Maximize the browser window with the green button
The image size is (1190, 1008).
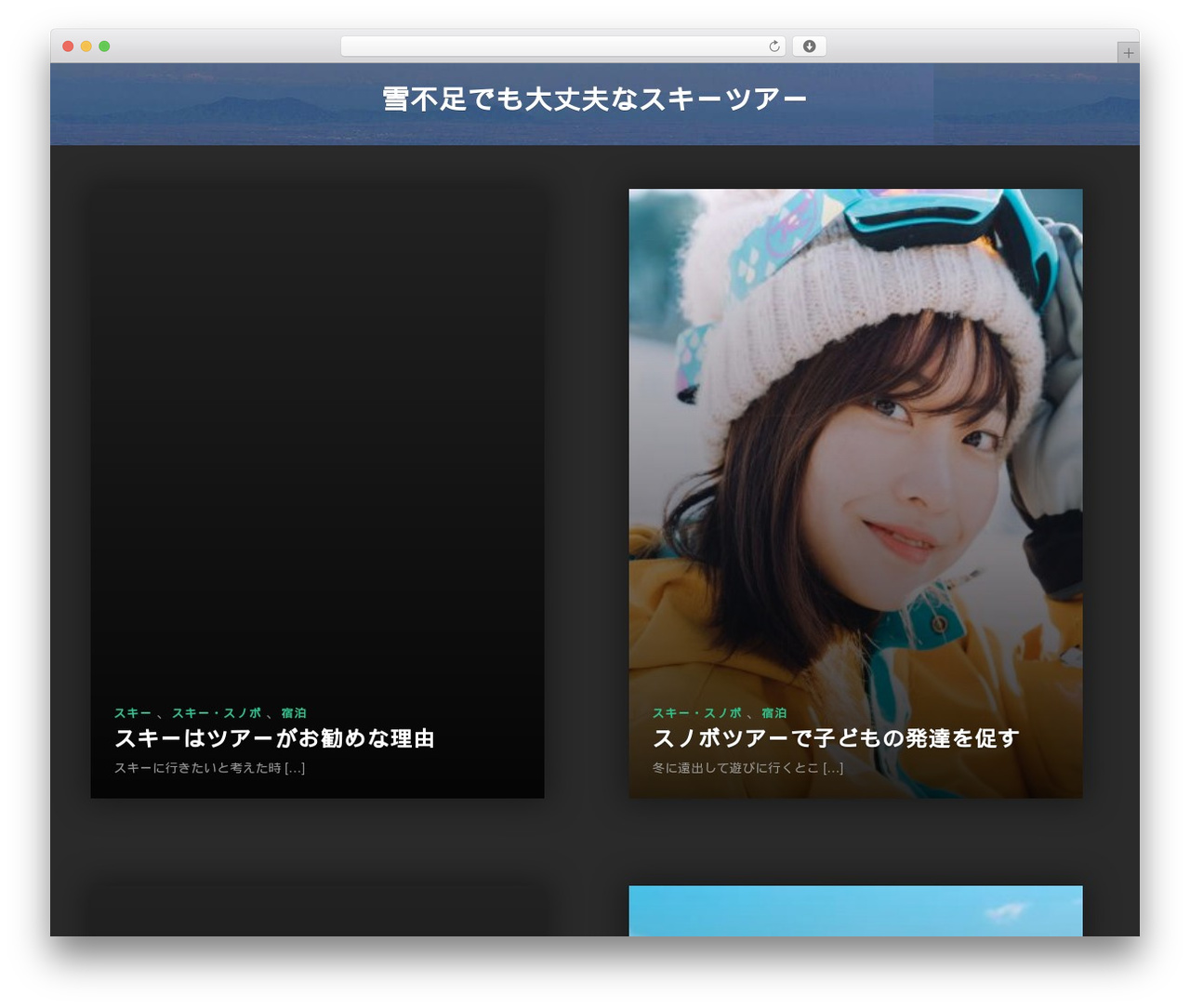[104, 46]
